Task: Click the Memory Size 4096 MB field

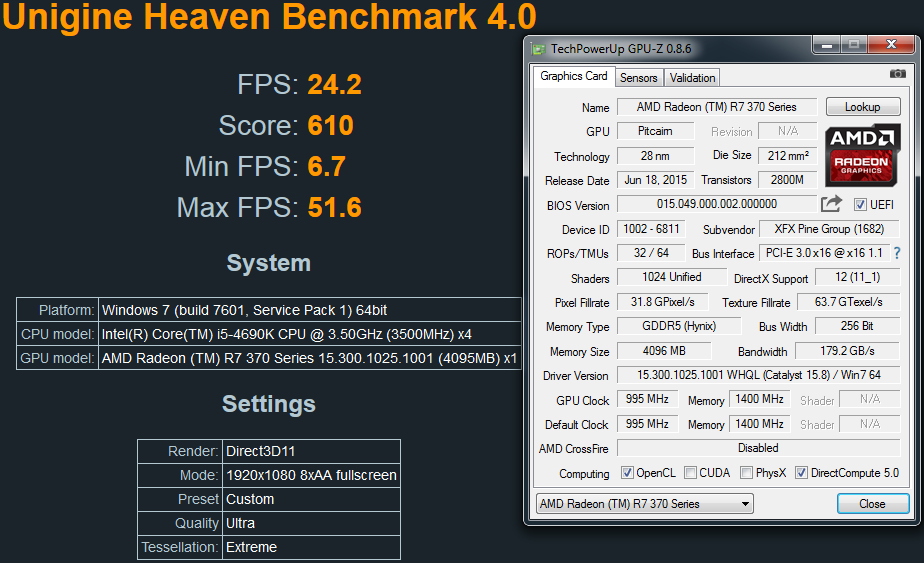Action: [x=664, y=351]
